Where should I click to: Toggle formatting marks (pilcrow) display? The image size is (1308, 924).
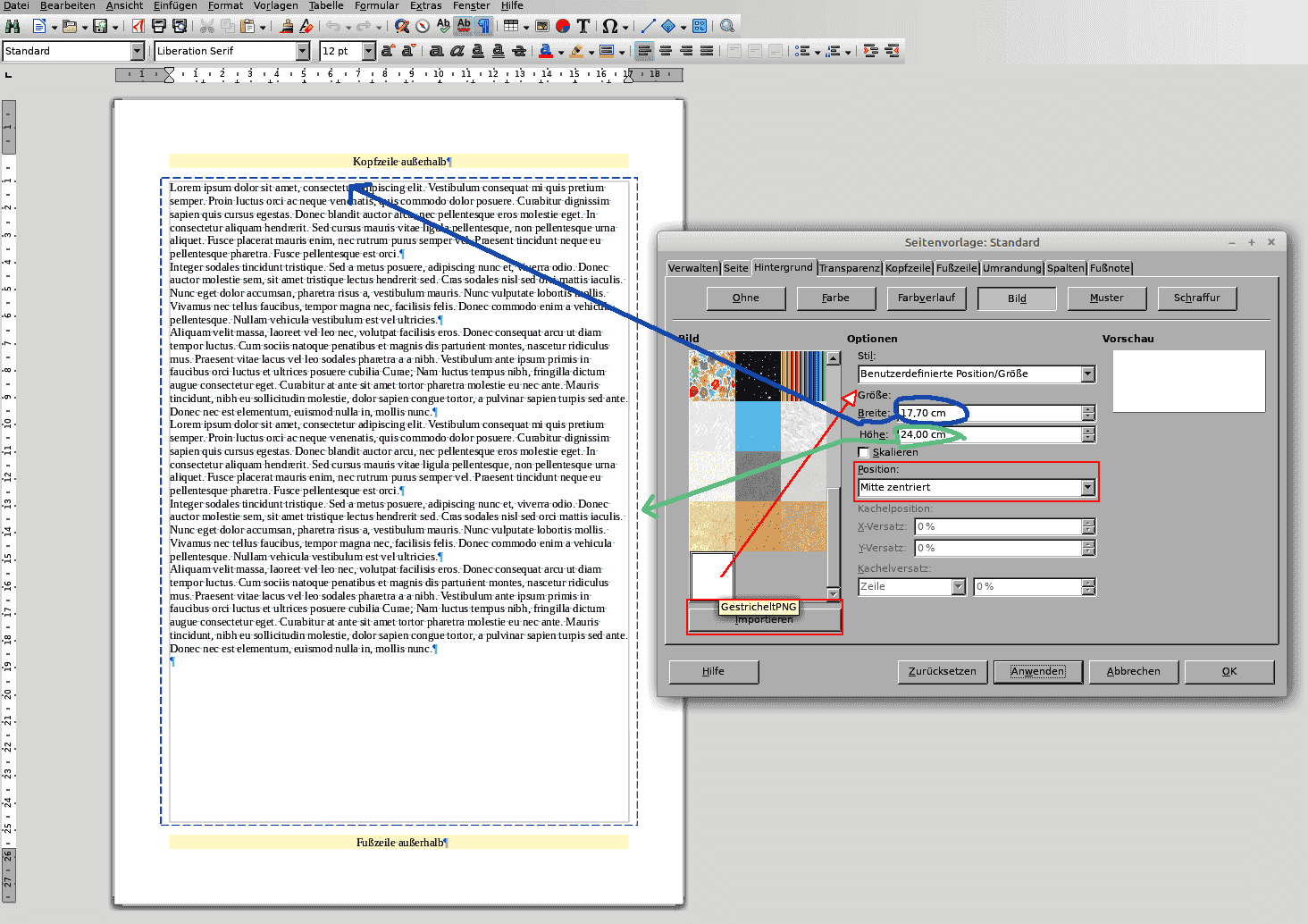pos(483,27)
